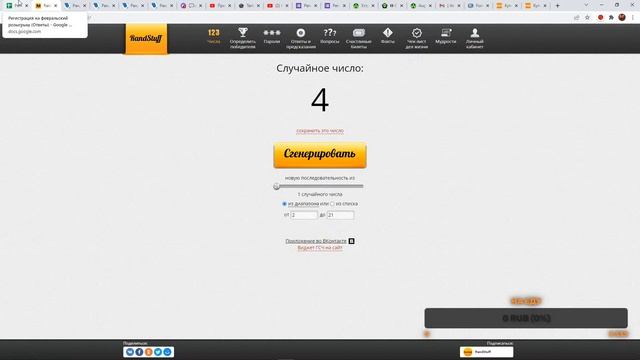This screenshot has height=360, width=640.
Task: Click the до maximum value field
Action: coord(340,215)
